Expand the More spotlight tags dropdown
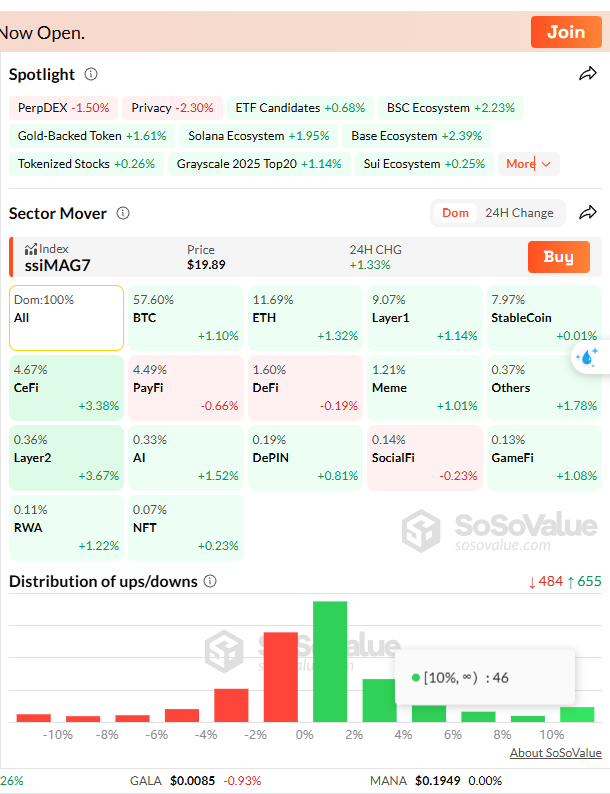Image resolution: width=610 pixels, height=794 pixels. pyautogui.click(x=528, y=164)
